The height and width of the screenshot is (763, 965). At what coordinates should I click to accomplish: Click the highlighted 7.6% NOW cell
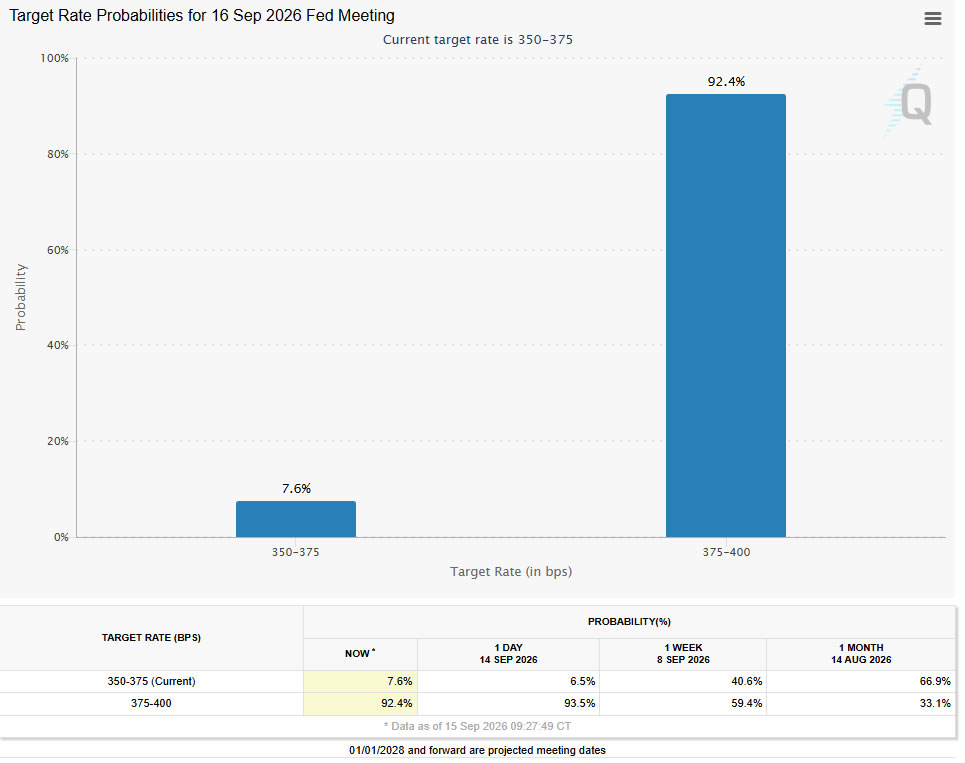[x=361, y=682]
